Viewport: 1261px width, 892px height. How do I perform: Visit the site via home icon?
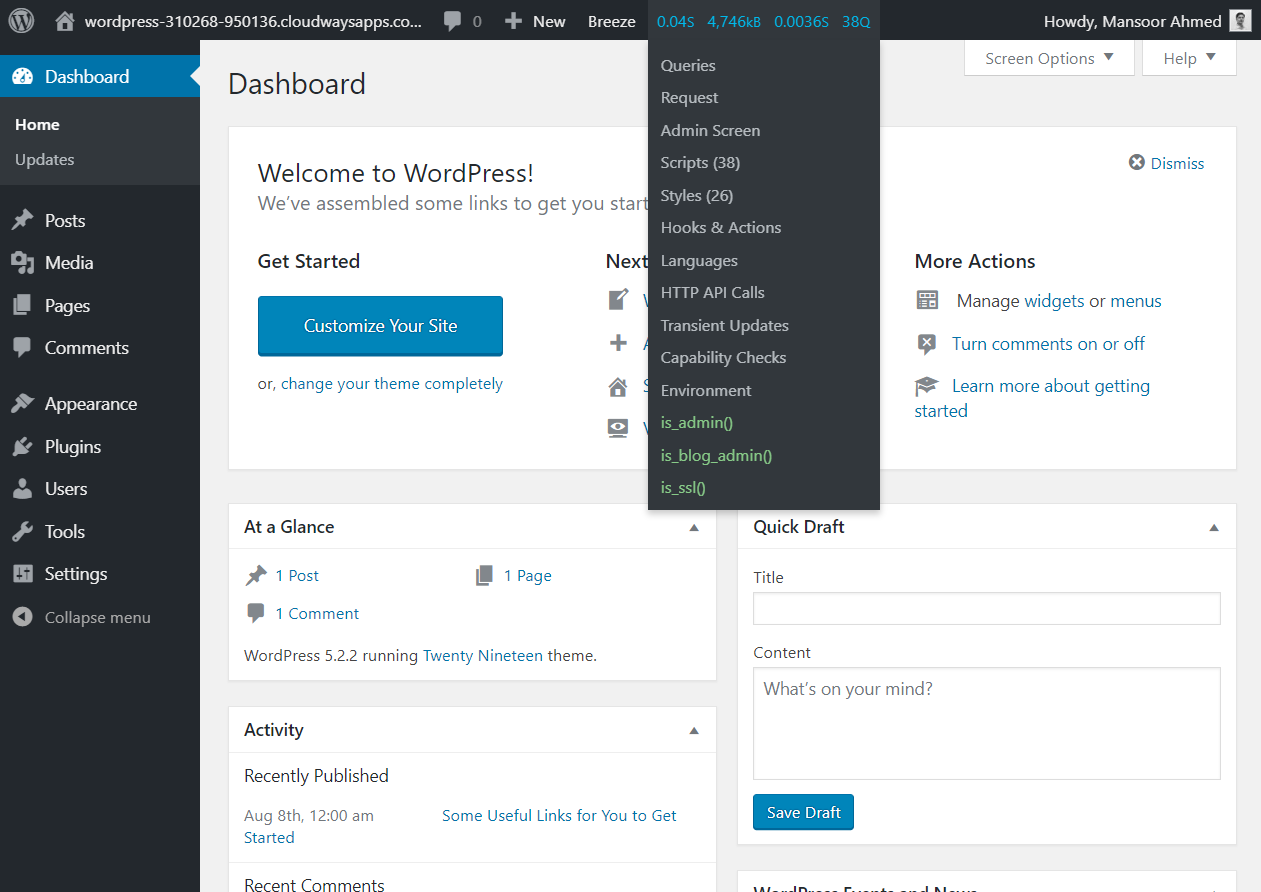pos(65,21)
